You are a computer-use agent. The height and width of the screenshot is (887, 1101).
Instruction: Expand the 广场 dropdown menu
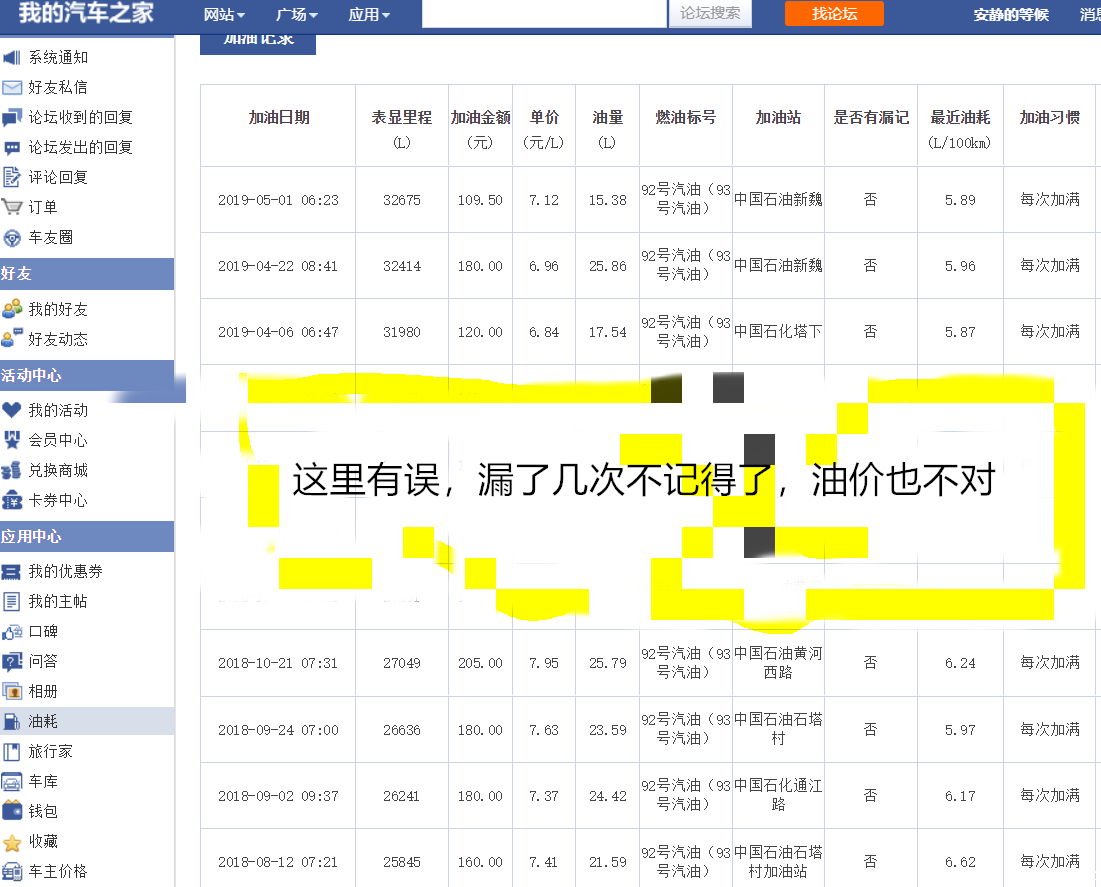pos(296,15)
